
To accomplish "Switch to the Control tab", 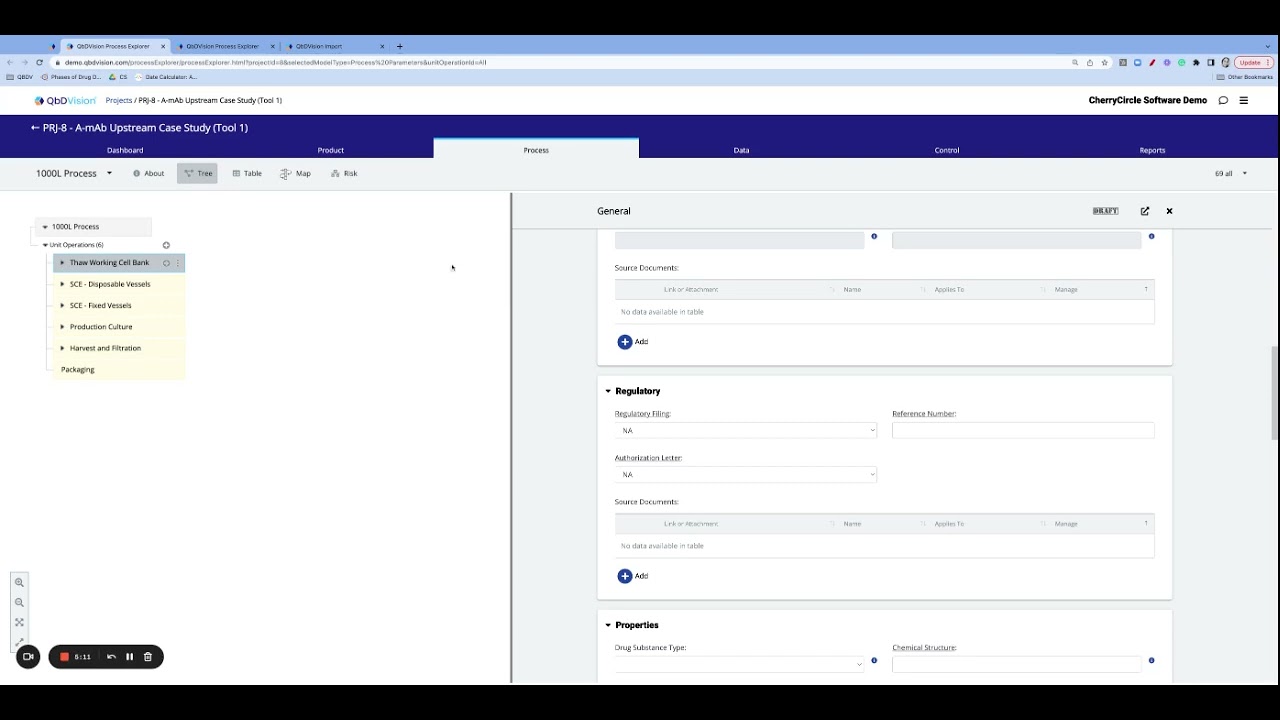I will (947, 150).
